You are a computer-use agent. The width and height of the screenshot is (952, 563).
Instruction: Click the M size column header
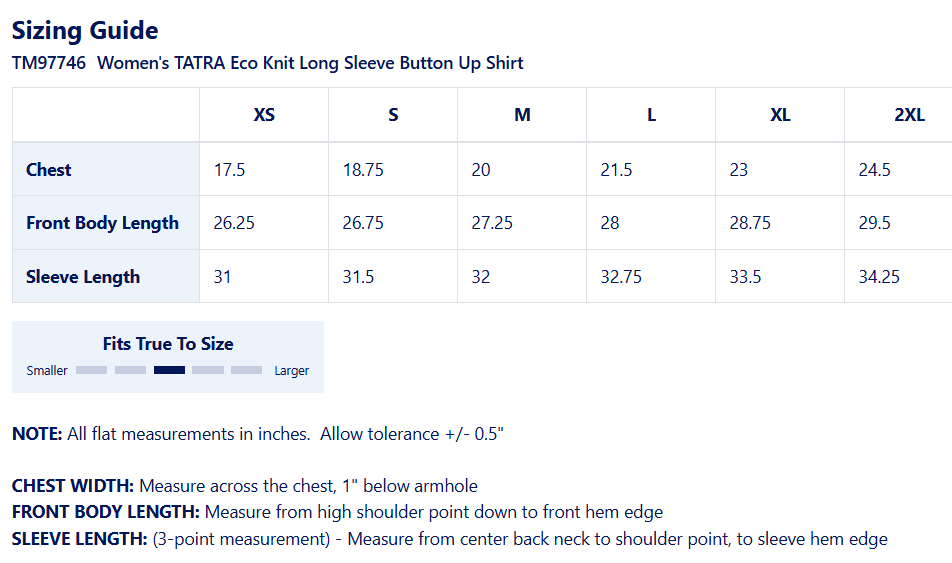(x=522, y=115)
